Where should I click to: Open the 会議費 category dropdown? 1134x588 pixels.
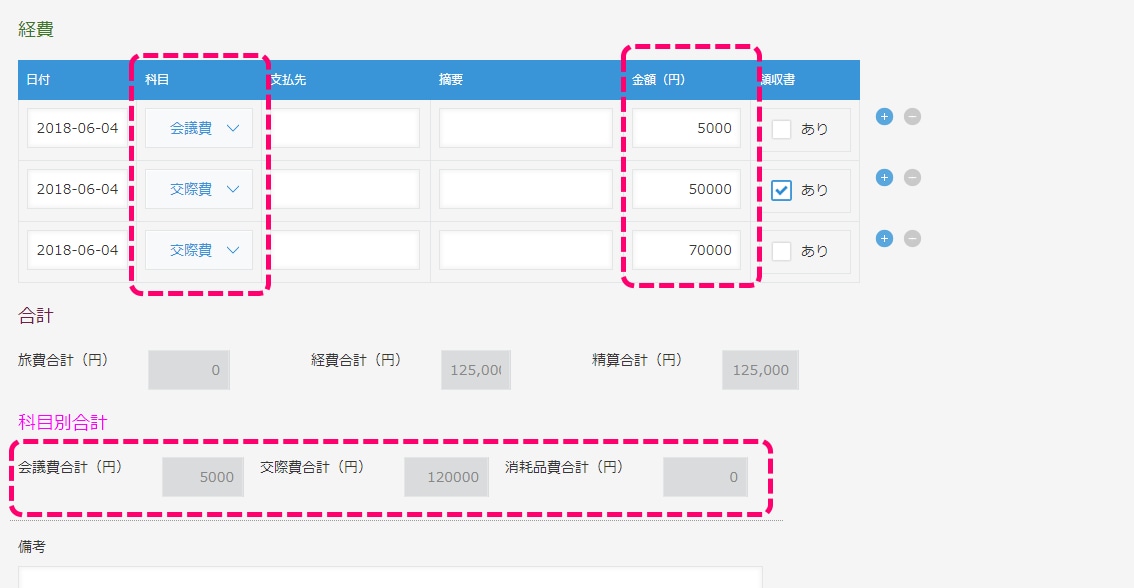click(199, 128)
